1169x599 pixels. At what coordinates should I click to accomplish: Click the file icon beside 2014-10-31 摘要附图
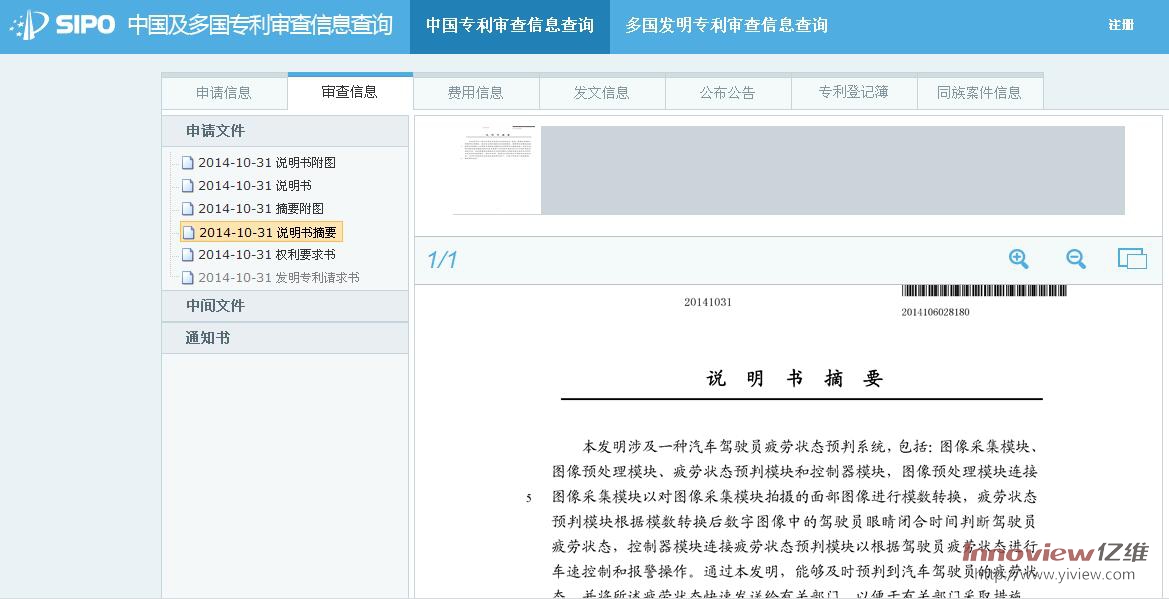pyautogui.click(x=187, y=208)
